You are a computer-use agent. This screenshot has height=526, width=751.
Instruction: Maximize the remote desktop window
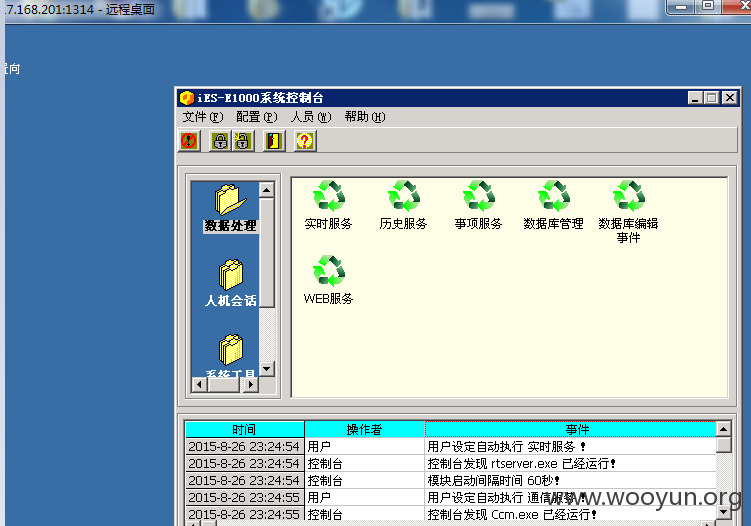pos(708,7)
